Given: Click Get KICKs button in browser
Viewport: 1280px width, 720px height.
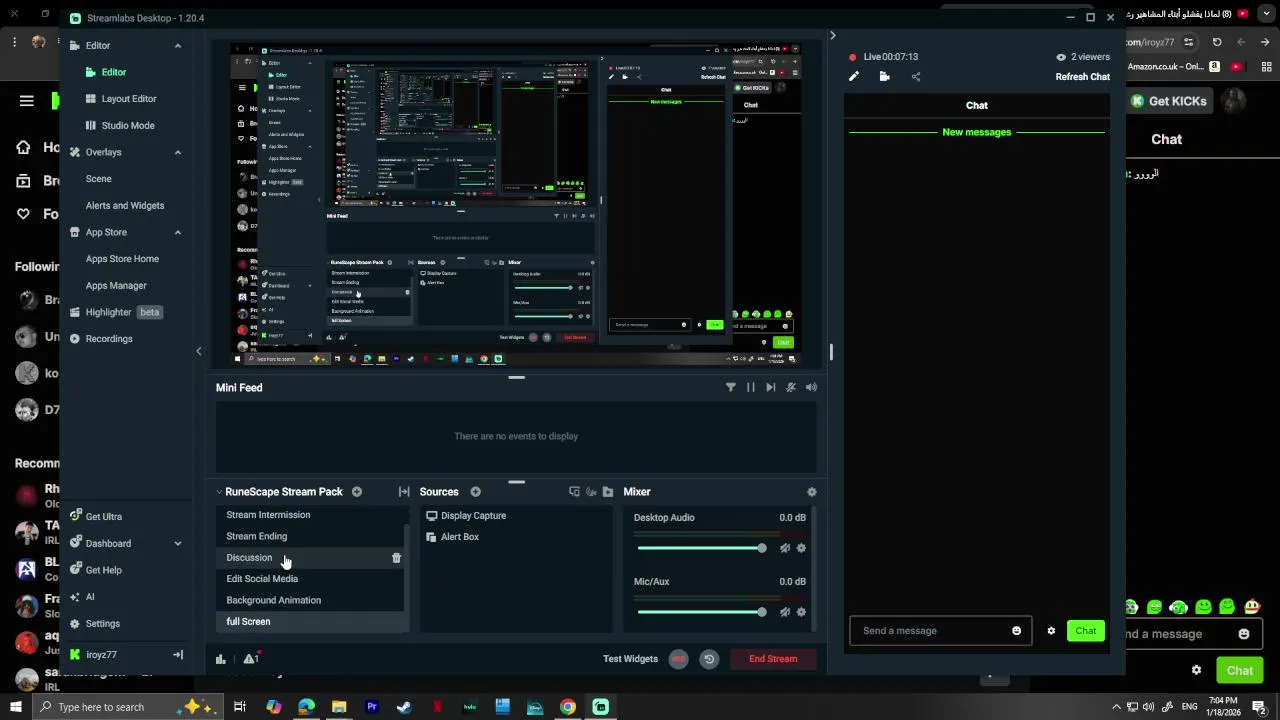Looking at the screenshot, I should click(1168, 101).
